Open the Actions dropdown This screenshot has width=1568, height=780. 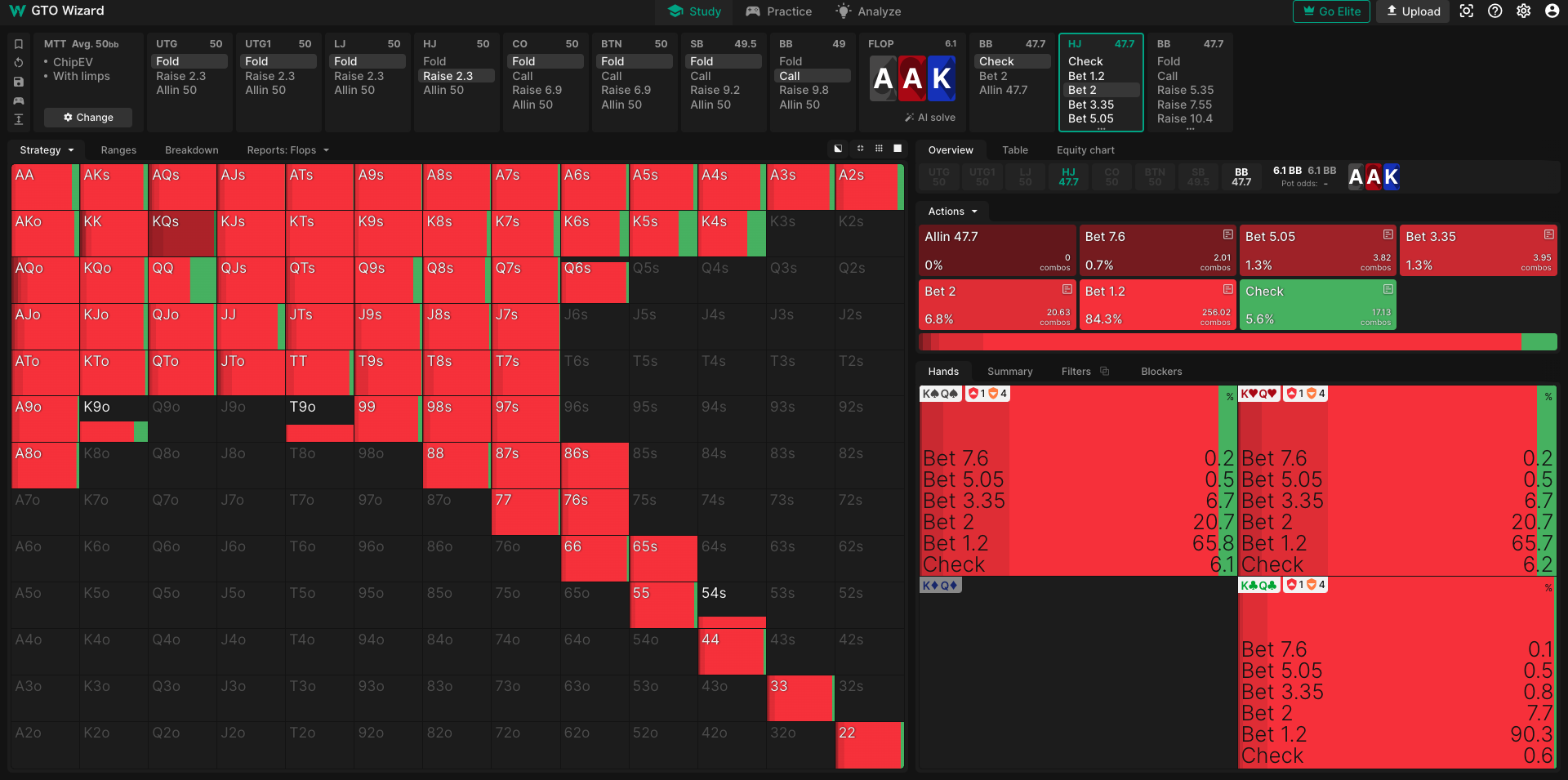click(952, 212)
